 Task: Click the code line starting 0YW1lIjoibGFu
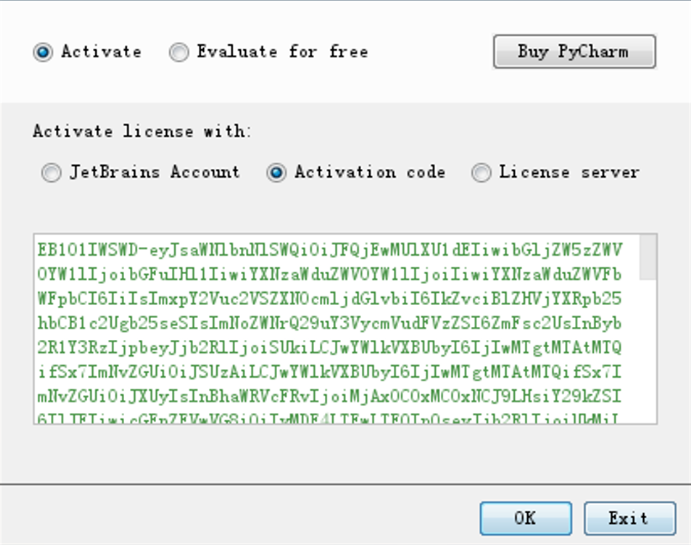point(329,274)
